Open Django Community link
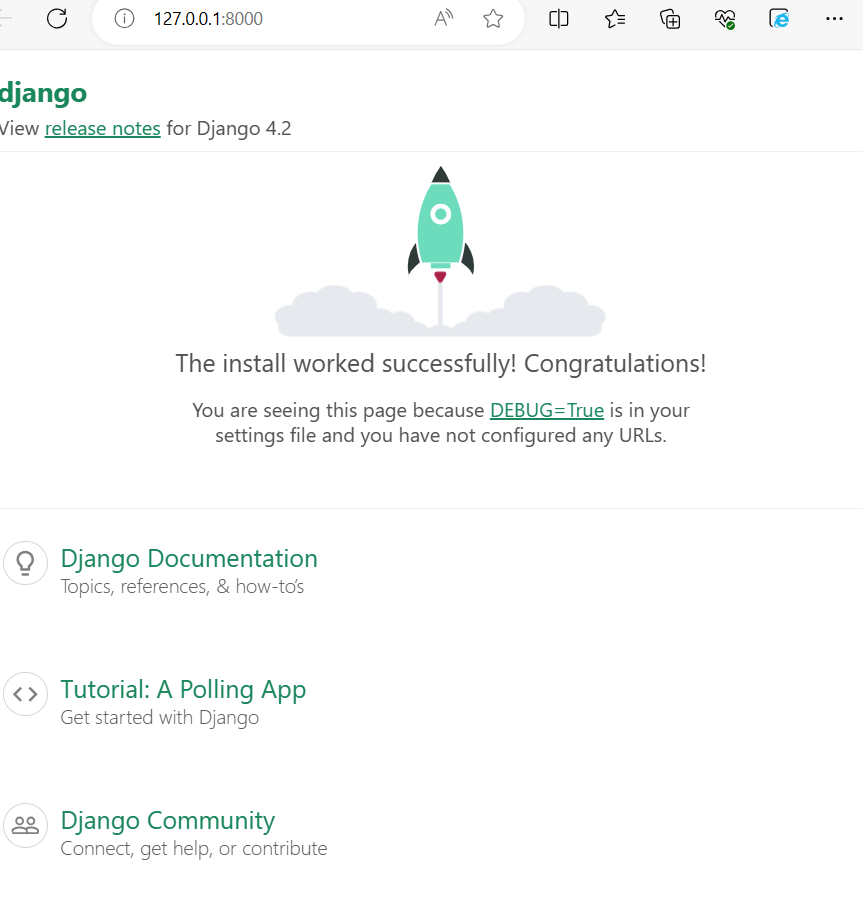The image size is (863, 899). click(x=167, y=820)
